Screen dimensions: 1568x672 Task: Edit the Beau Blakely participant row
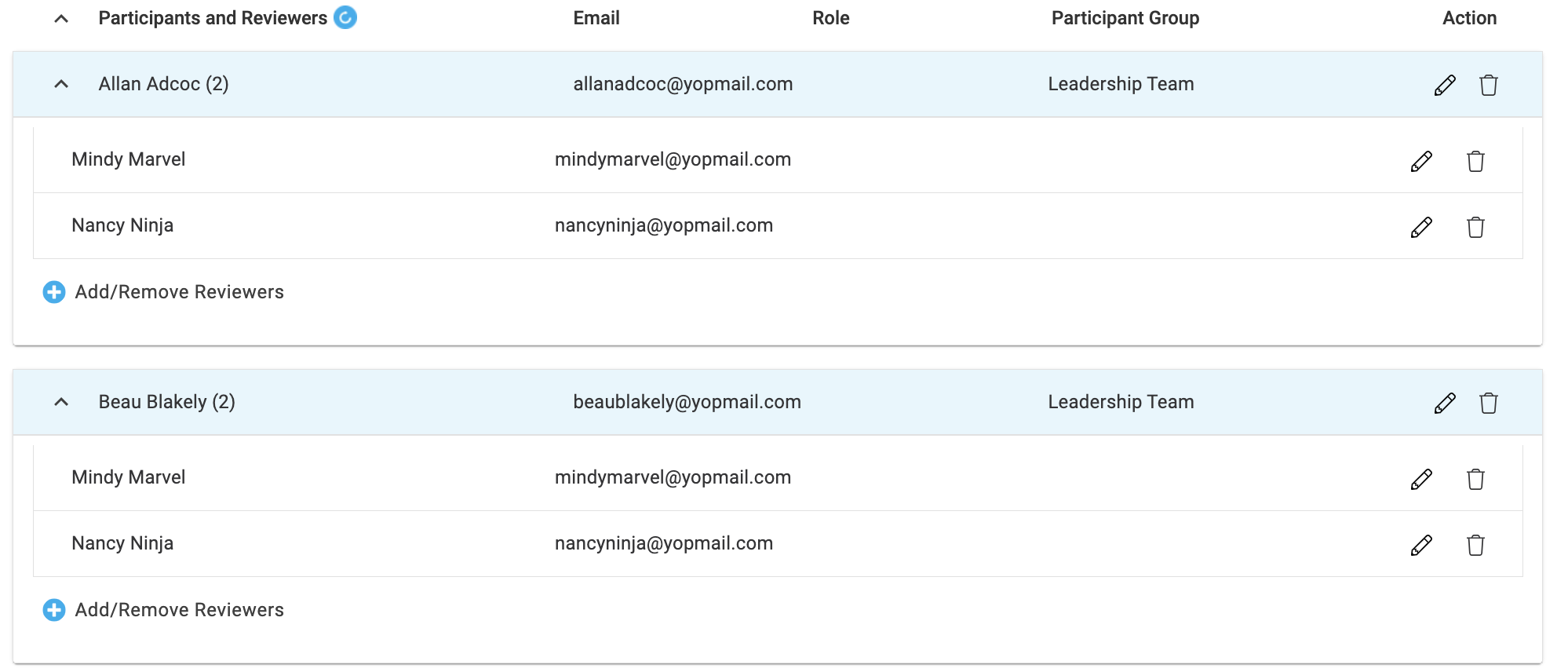pyautogui.click(x=1445, y=403)
